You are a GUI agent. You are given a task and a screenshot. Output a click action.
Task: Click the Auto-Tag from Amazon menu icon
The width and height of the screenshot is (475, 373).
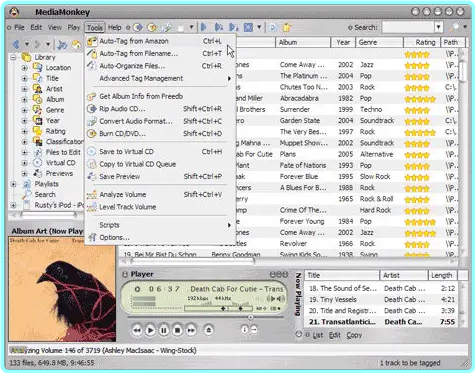click(91, 41)
